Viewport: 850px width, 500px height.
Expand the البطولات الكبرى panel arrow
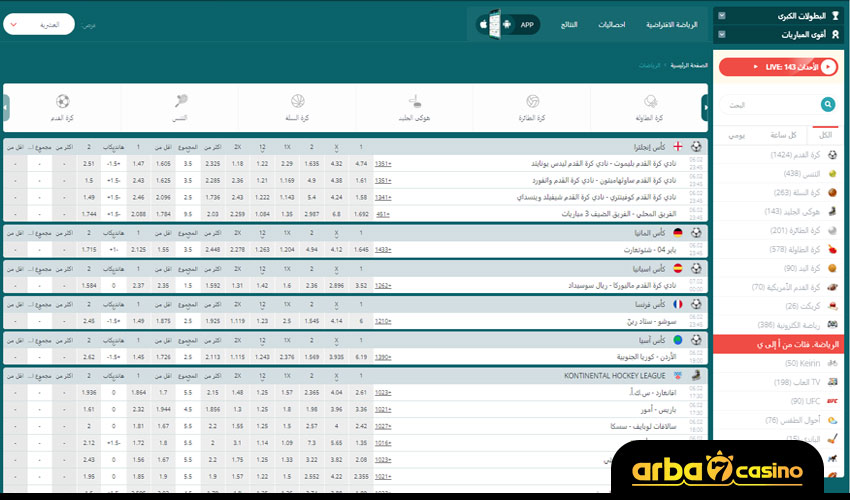[x=722, y=16]
